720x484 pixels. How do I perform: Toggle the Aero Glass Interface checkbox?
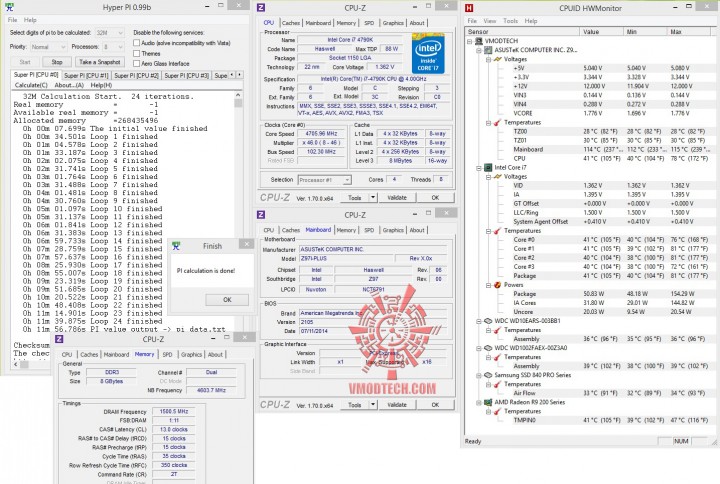(x=136, y=63)
